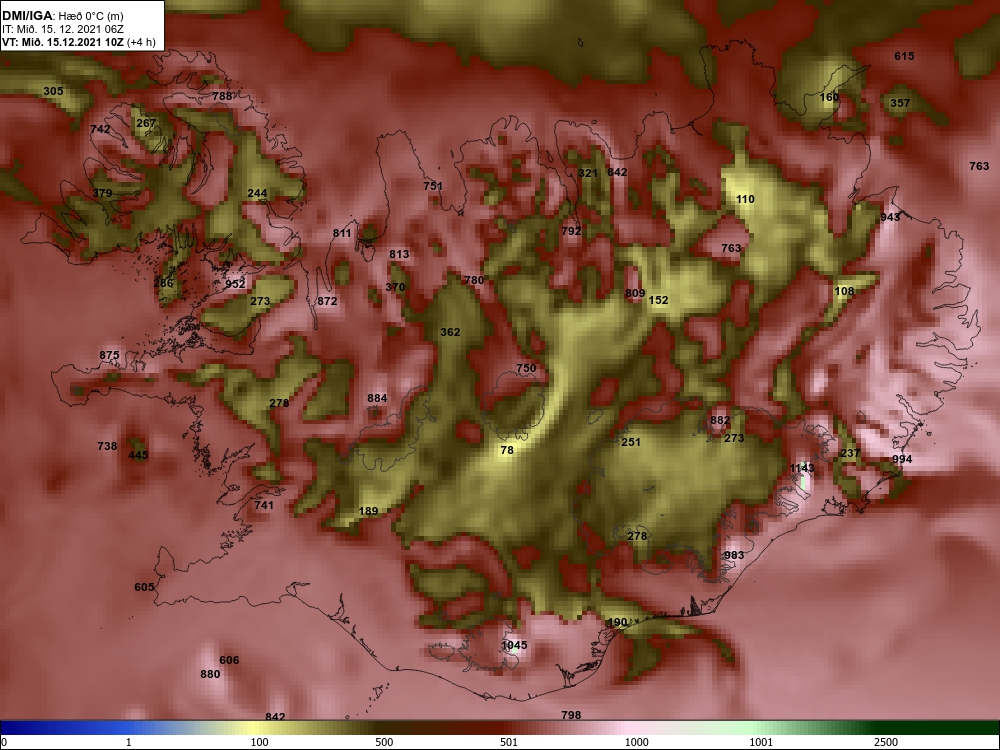1000x750 pixels.
Task: Click the 1143 peak value label
Action: point(802,468)
